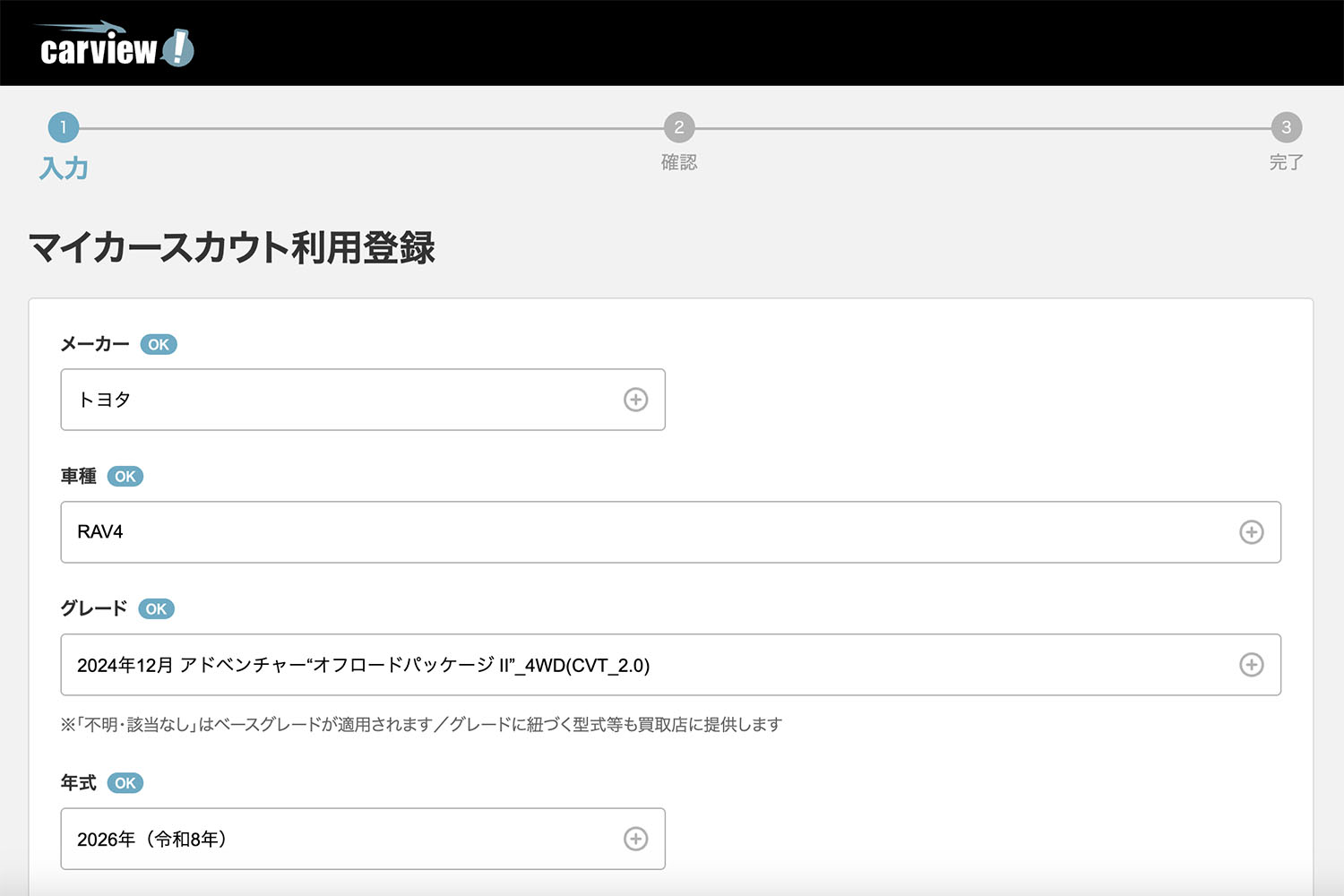This screenshot has height=896, width=1344.
Task: Click the OK badge next to 車種
Action: [125, 477]
